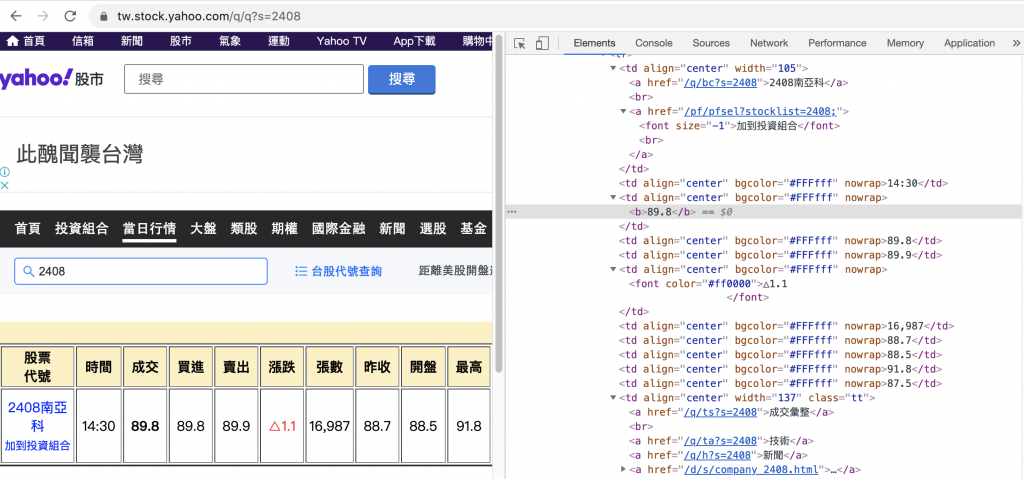This screenshot has height=479, width=1024.
Task: Open the Sources tab
Action: click(x=711, y=43)
